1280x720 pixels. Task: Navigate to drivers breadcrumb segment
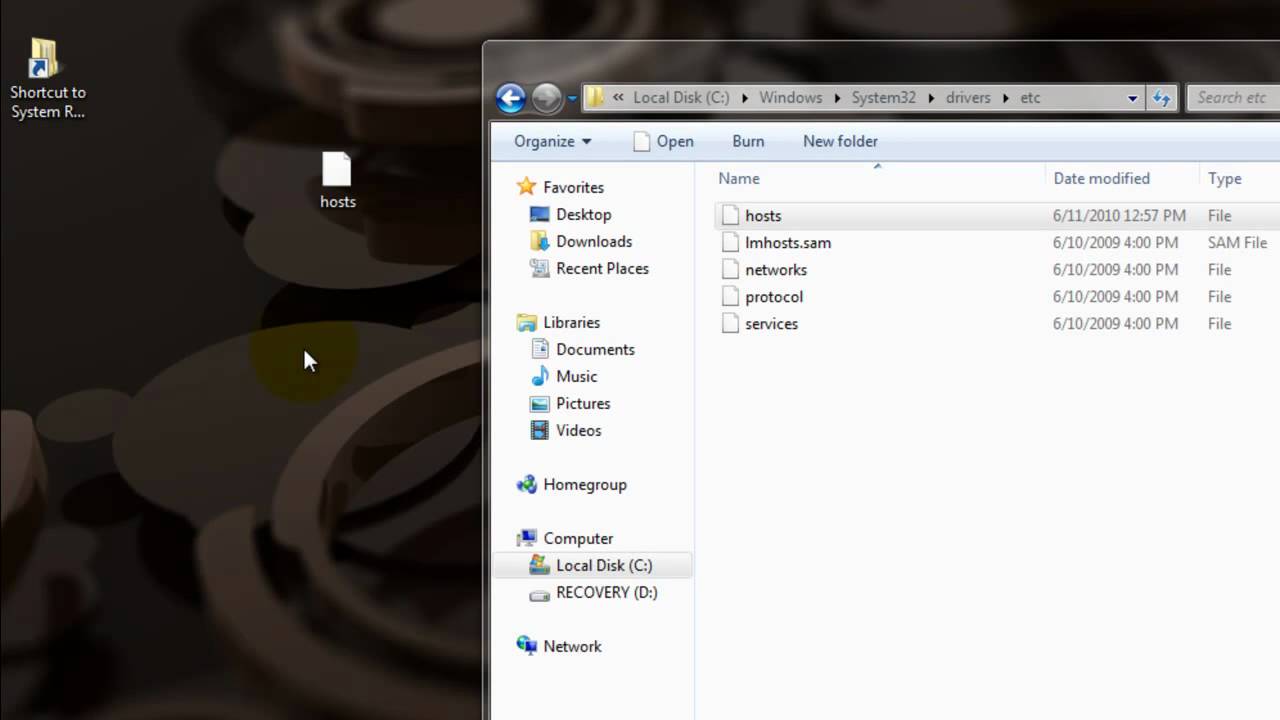(968, 97)
